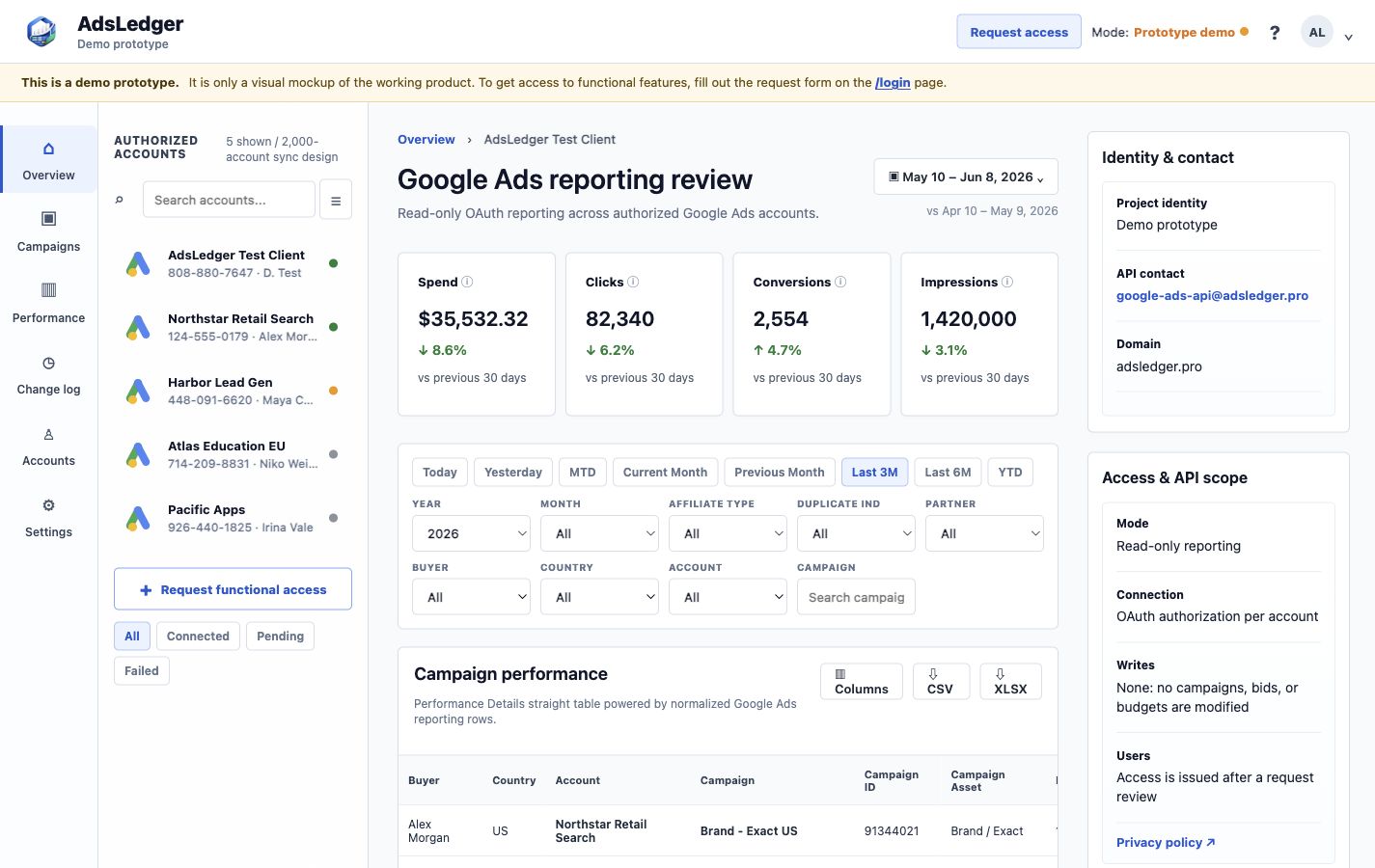
Task: Select the Pacific Apps account row
Action: 233,518
